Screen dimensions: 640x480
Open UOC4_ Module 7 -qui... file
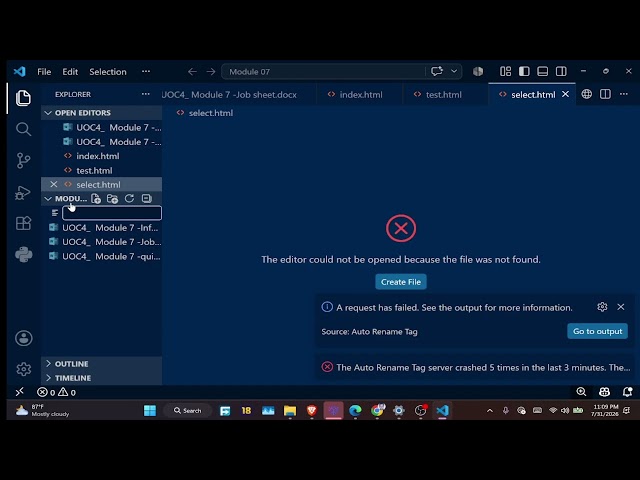coord(102,256)
